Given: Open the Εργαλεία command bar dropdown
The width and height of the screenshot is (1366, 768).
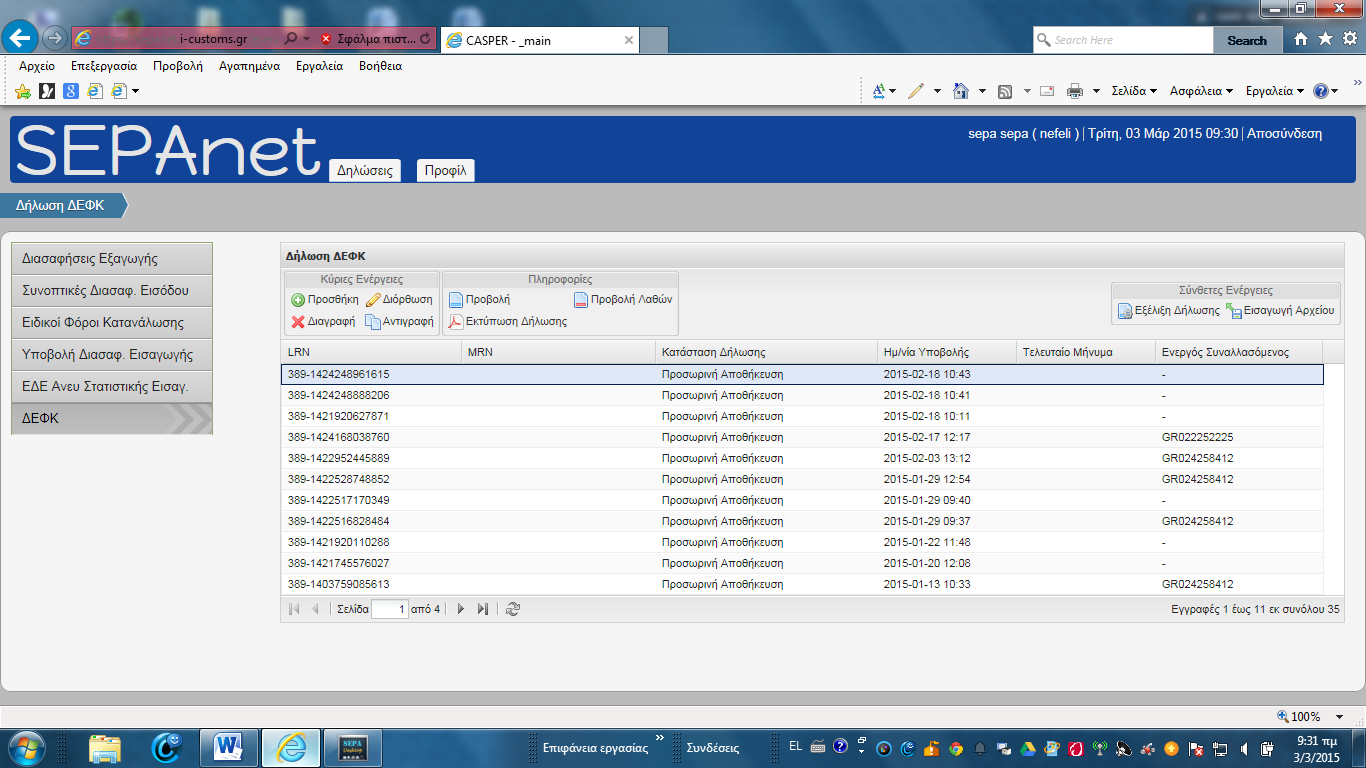Looking at the screenshot, I should click(1275, 91).
